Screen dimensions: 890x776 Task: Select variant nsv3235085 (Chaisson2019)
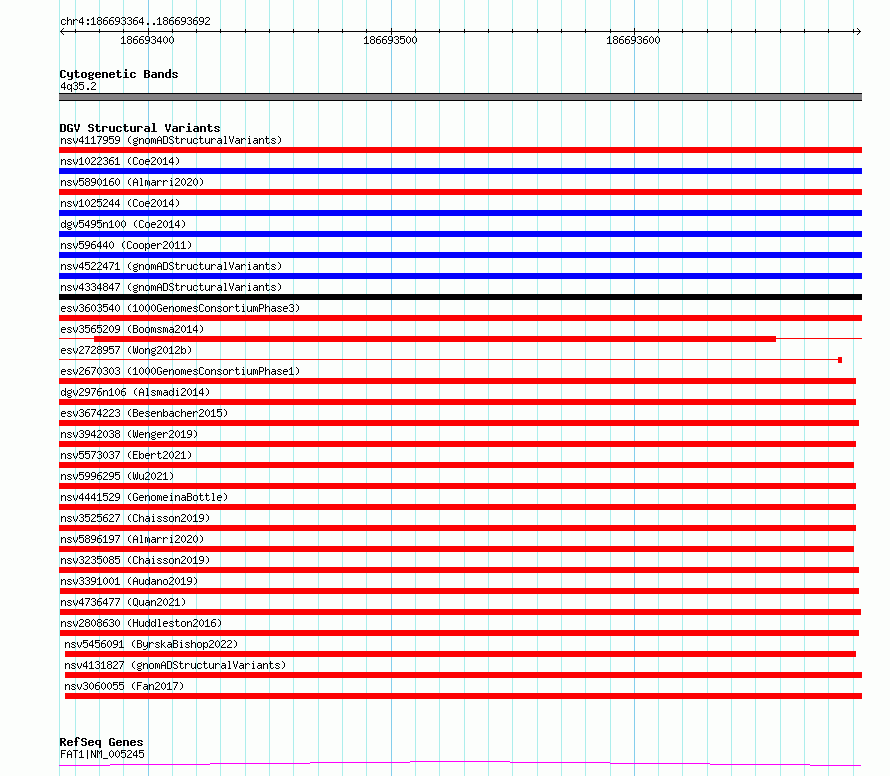point(135,560)
